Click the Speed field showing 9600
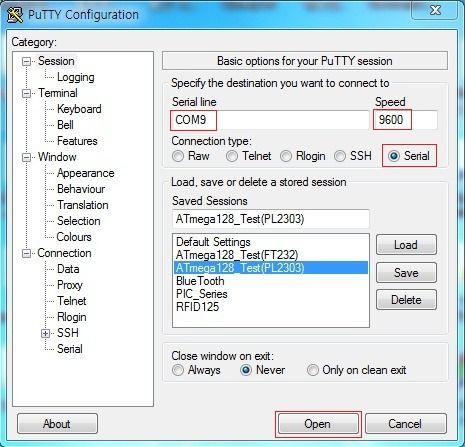Viewport: 465px width, 447px height. pyautogui.click(x=405, y=120)
